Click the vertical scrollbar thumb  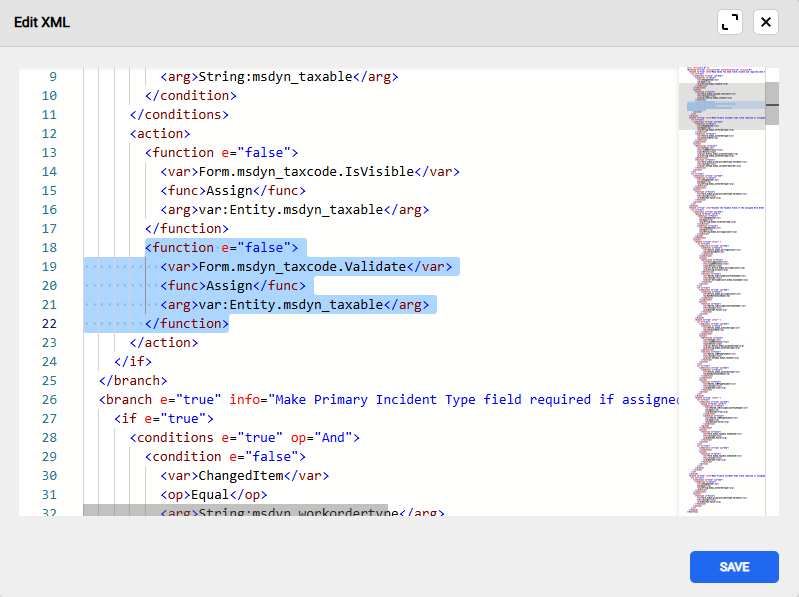(772, 94)
